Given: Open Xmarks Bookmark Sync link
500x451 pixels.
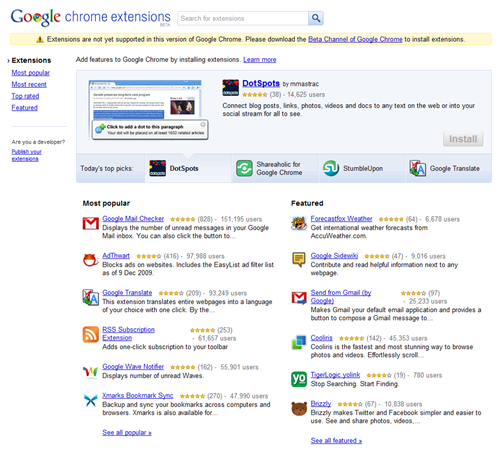Looking at the screenshot, I should pyautogui.click(x=138, y=396).
